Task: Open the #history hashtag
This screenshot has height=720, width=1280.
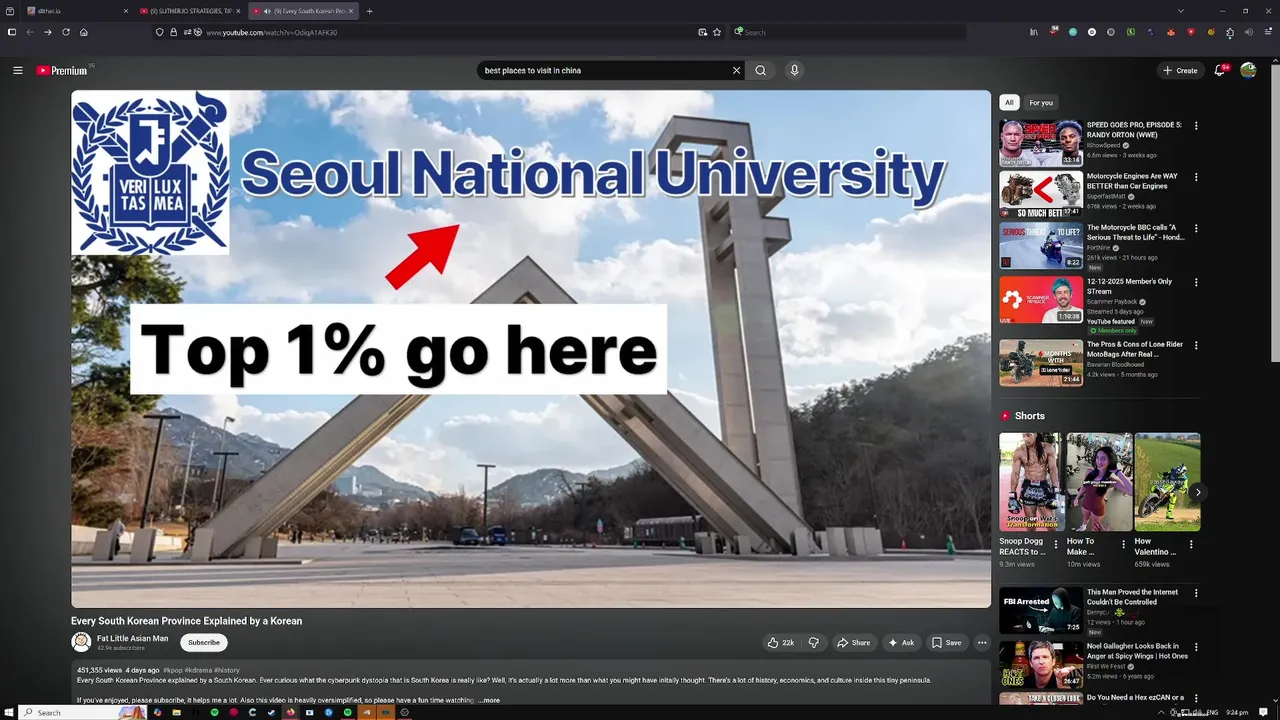Action: [227, 670]
